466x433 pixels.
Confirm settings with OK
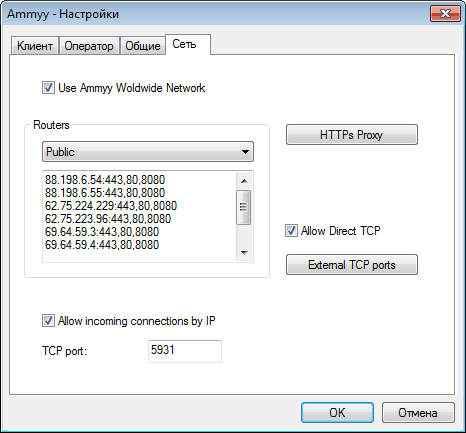pos(337,413)
